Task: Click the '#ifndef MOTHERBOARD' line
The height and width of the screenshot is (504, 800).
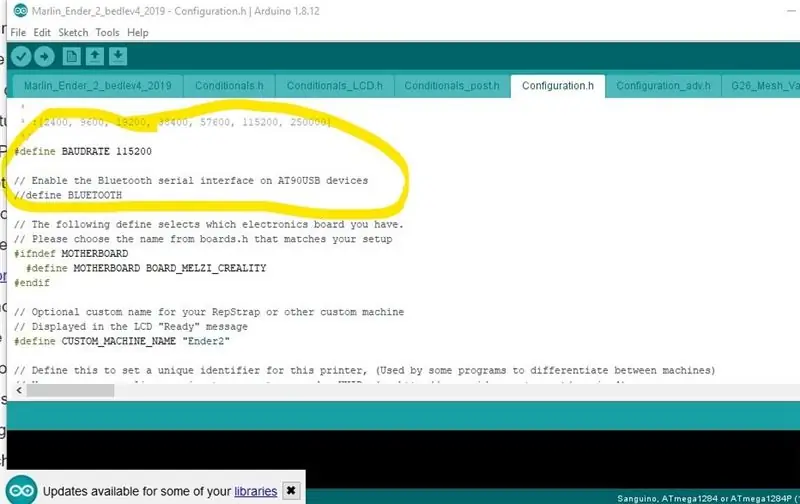Action: [x=71, y=254]
